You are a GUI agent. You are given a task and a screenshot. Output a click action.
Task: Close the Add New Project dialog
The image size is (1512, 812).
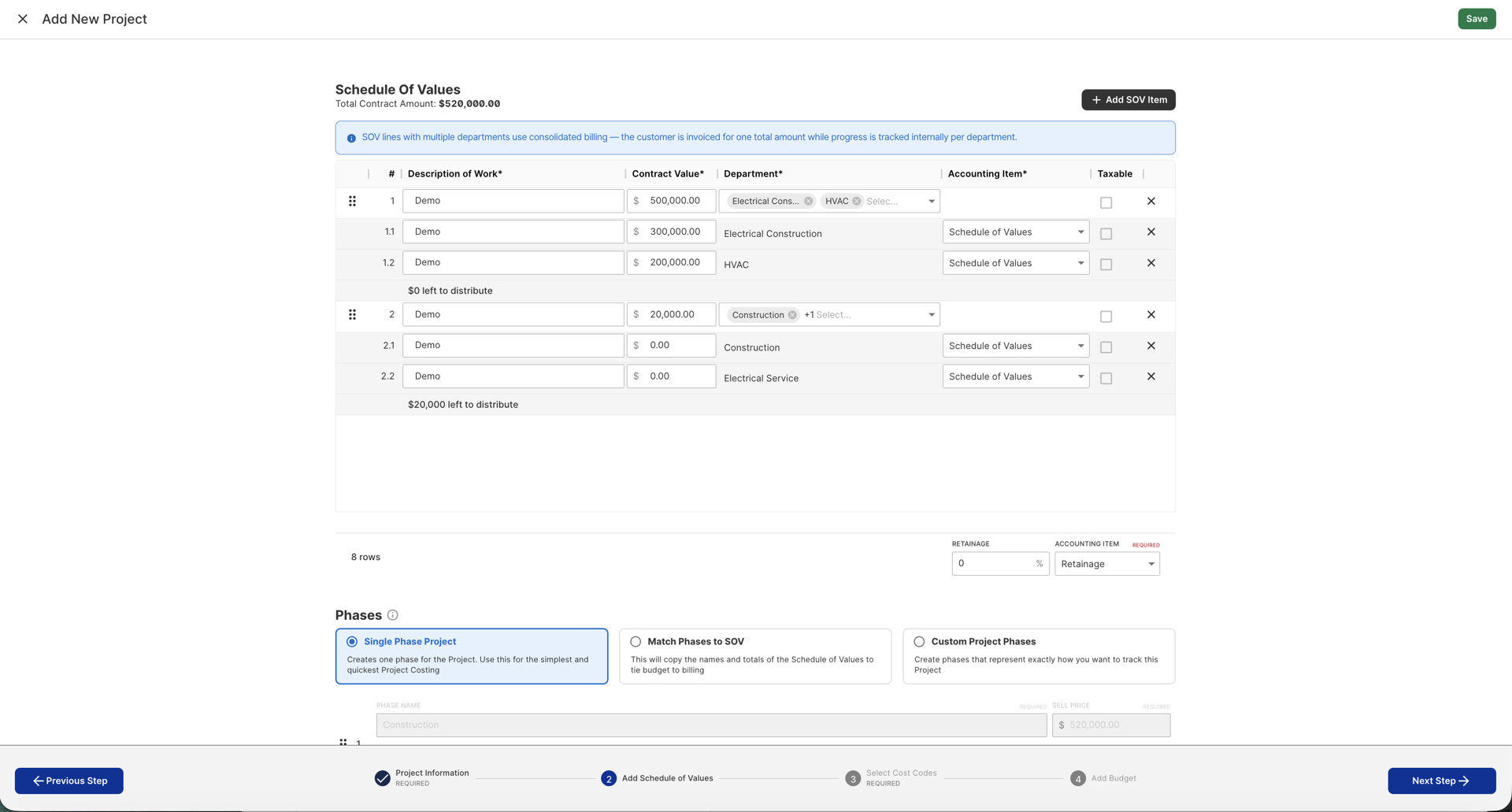23,19
